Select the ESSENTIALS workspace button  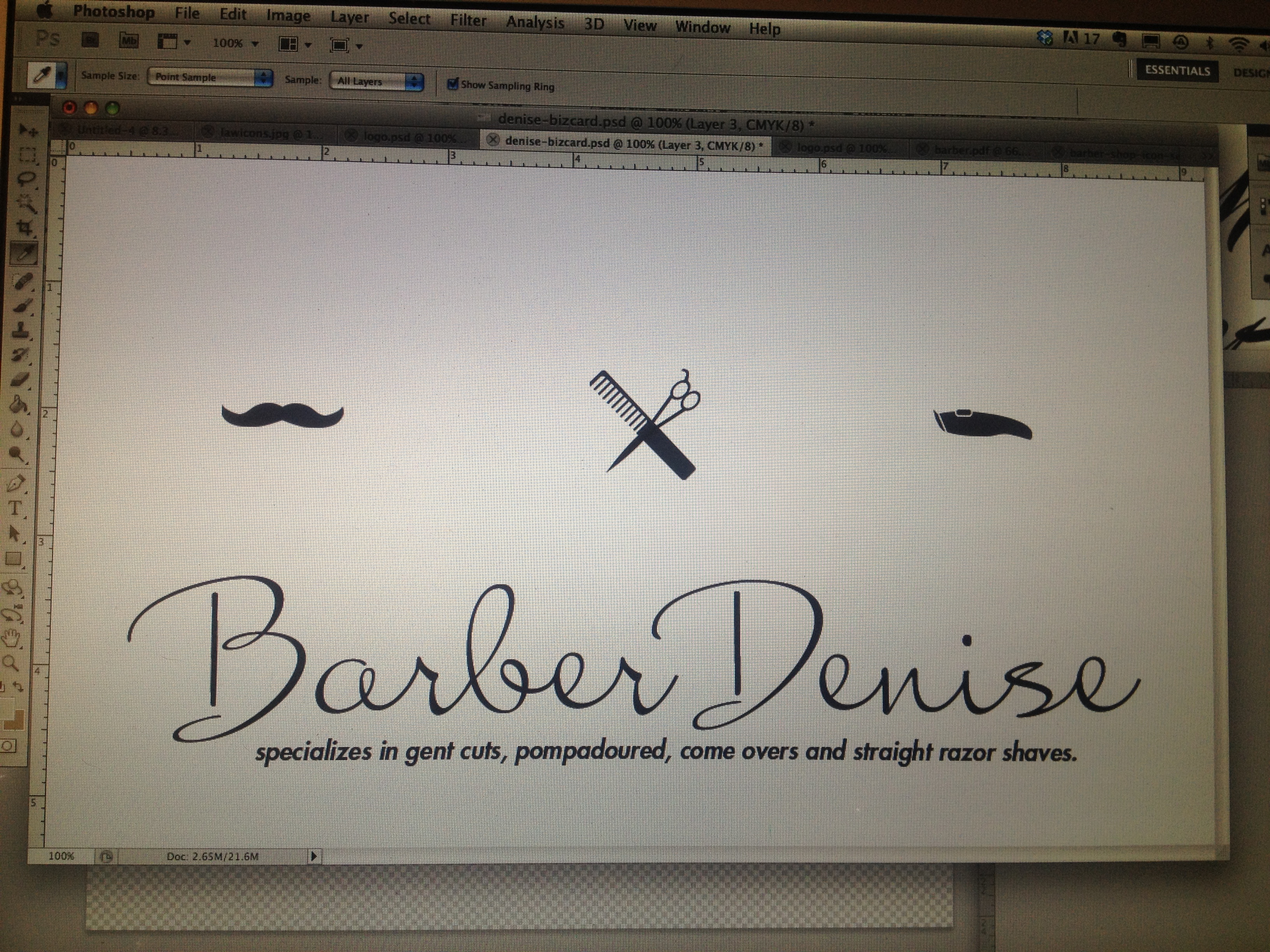click(1177, 70)
